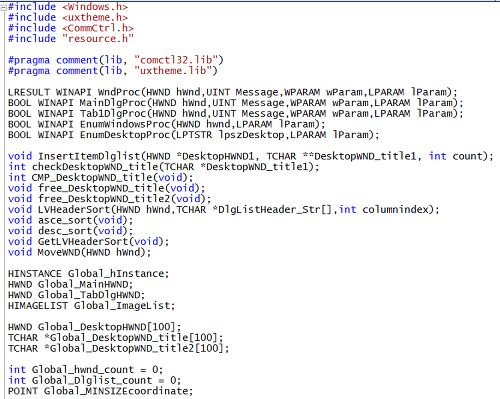This screenshot has height=399, width=500.
Task: Click the Tab1DlgProc declaration line
Action: 236,114
